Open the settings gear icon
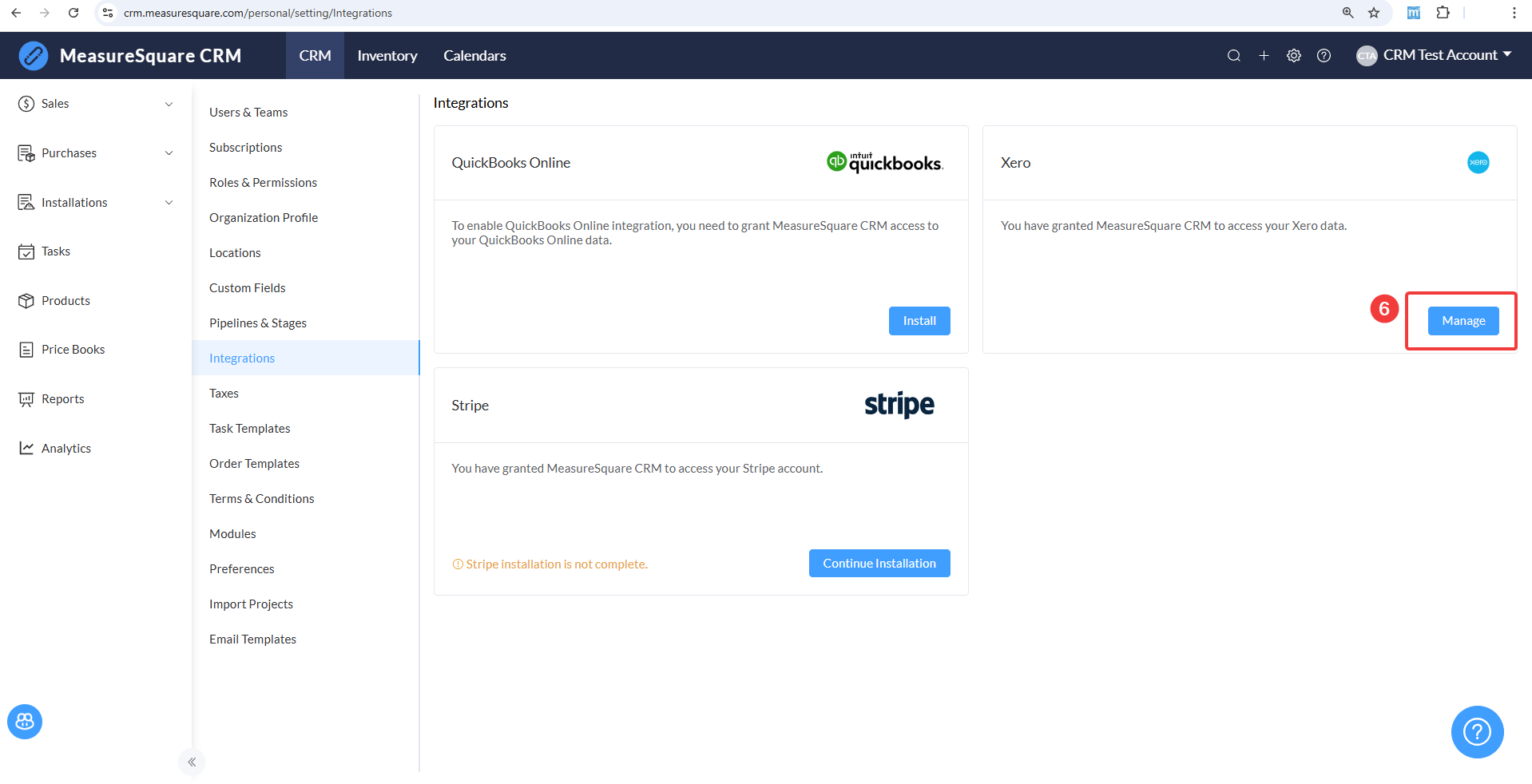1532x784 pixels. point(1294,55)
